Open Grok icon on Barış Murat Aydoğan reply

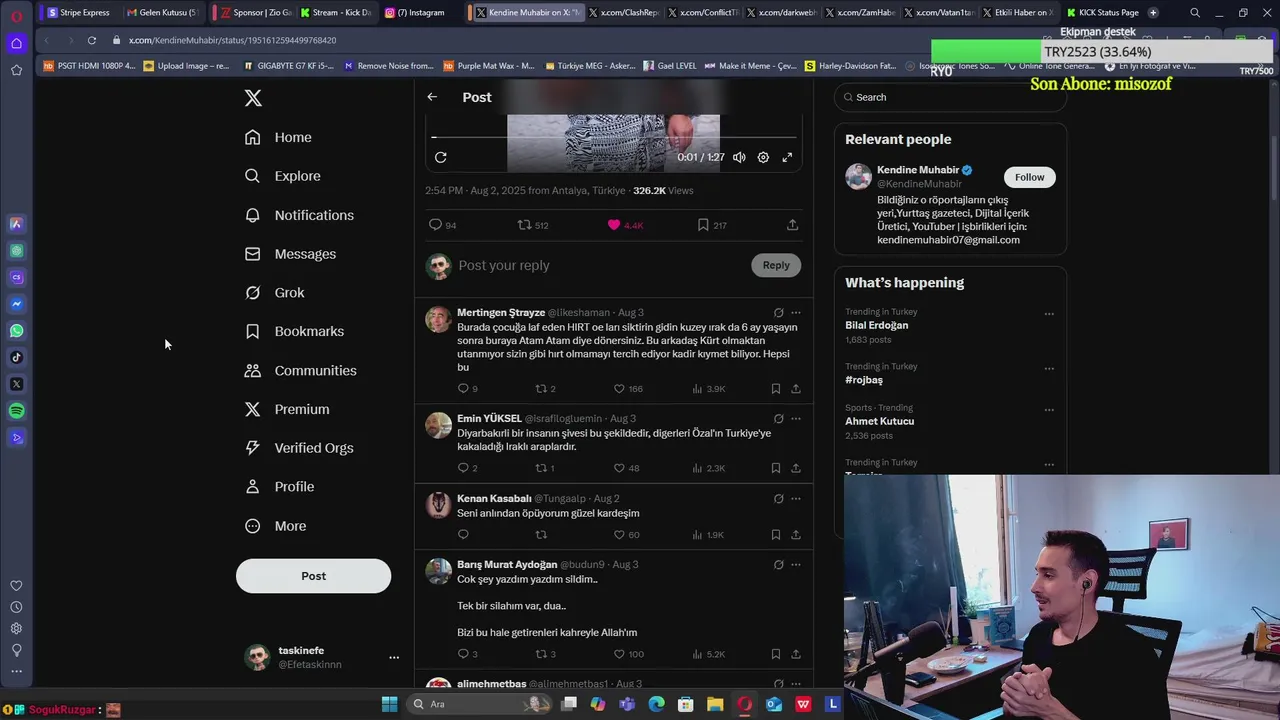[778, 564]
